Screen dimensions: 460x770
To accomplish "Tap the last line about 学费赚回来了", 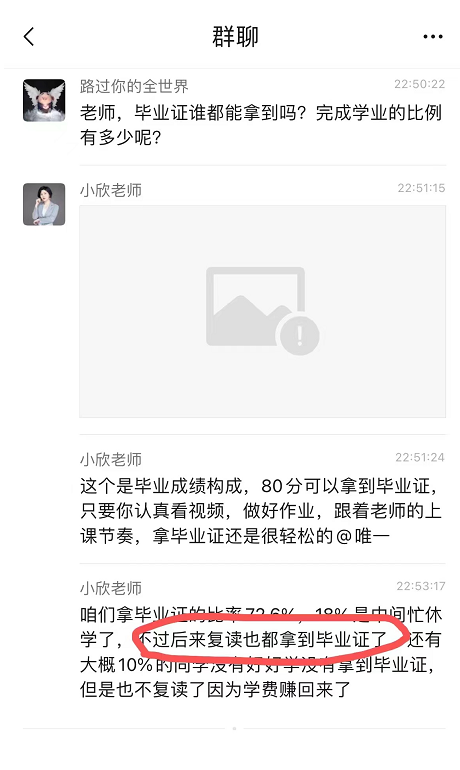I will (x=215, y=689).
